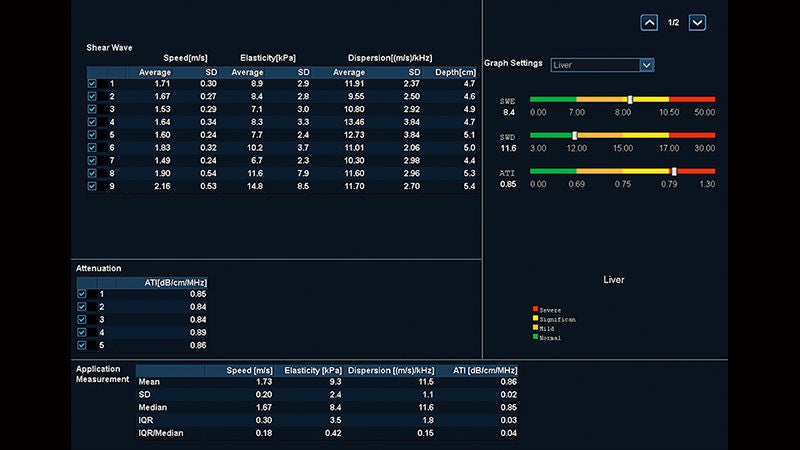Click the SWD scale slider marker

(574, 135)
